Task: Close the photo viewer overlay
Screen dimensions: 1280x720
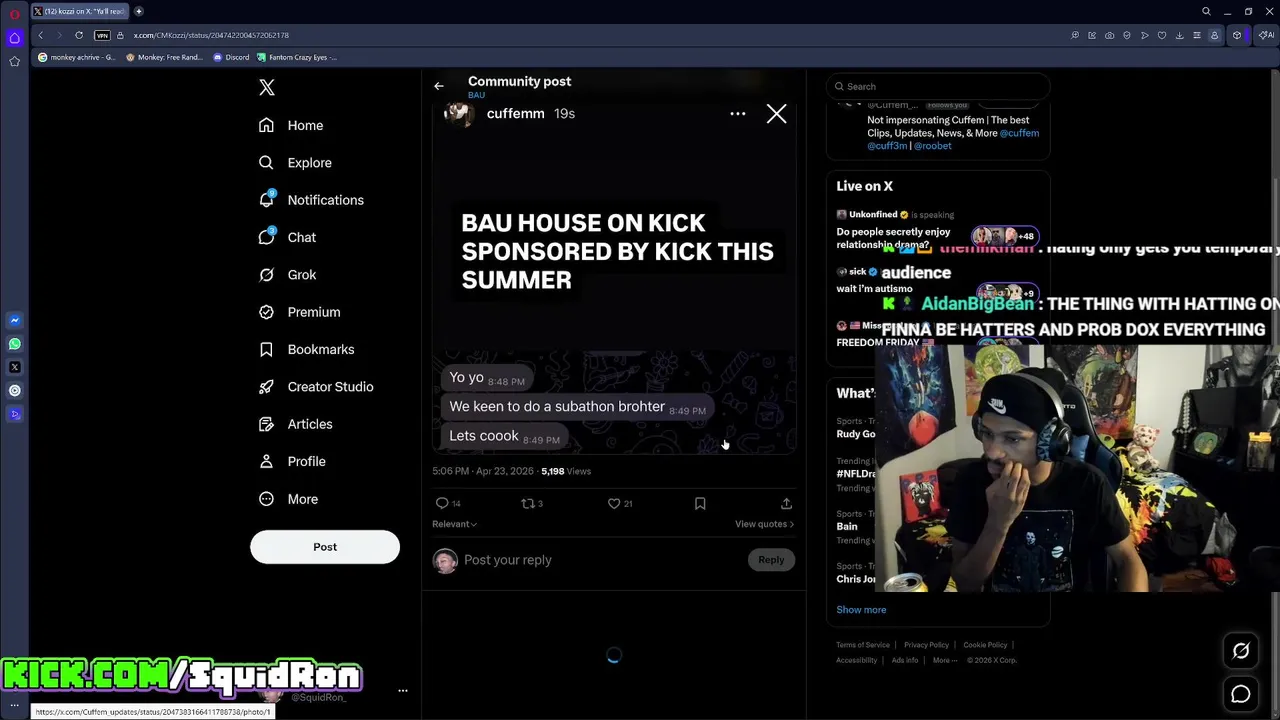Action: (x=776, y=114)
